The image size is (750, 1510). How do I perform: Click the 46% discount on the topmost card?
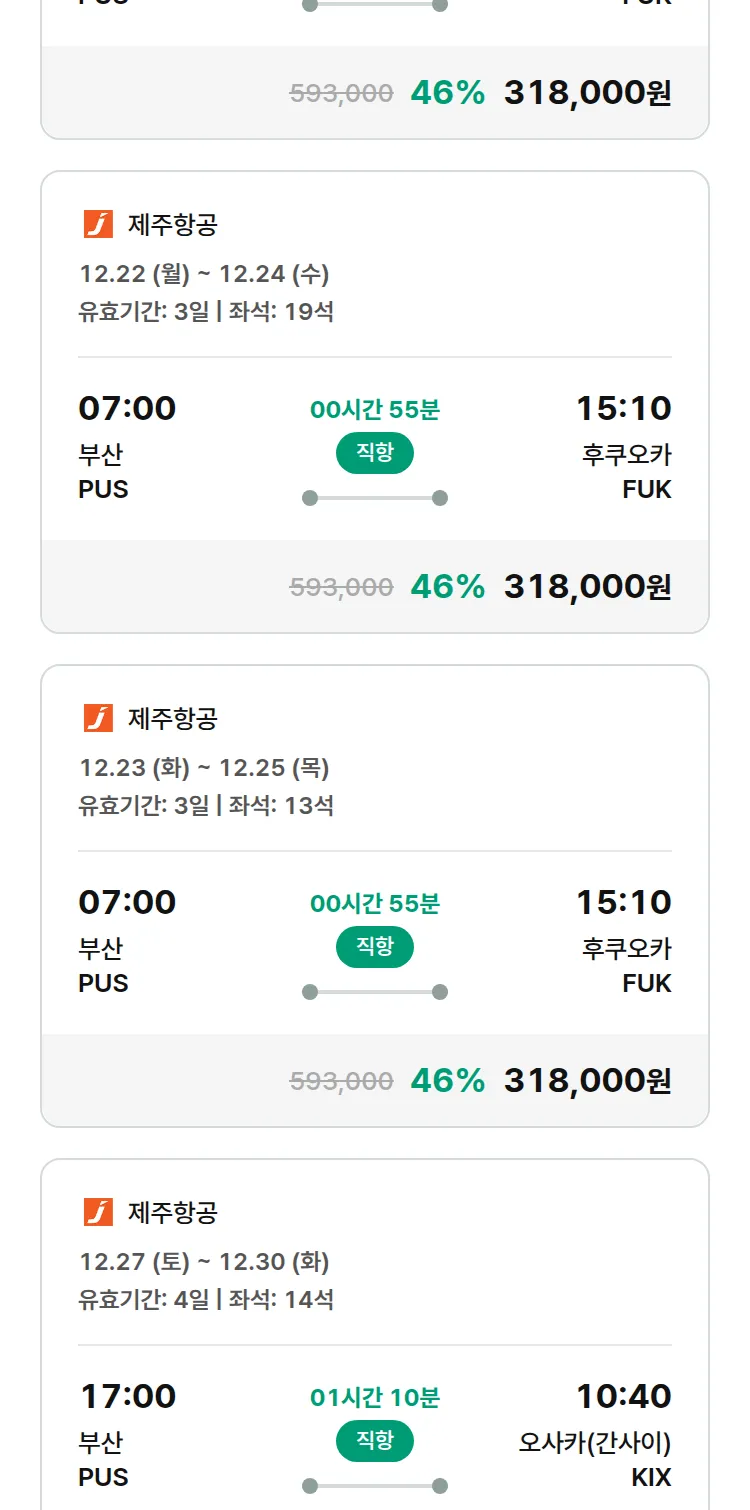click(447, 93)
